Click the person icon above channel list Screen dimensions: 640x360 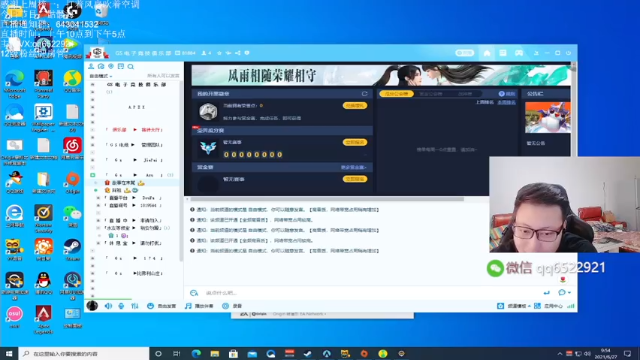coord(91,66)
